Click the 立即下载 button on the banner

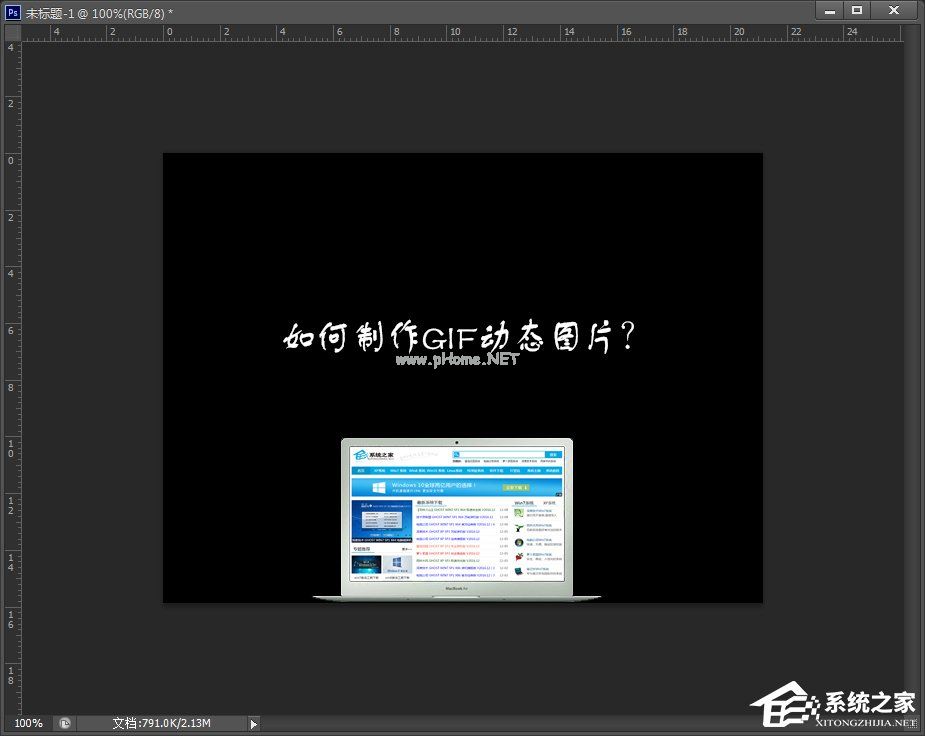pyautogui.click(x=518, y=487)
